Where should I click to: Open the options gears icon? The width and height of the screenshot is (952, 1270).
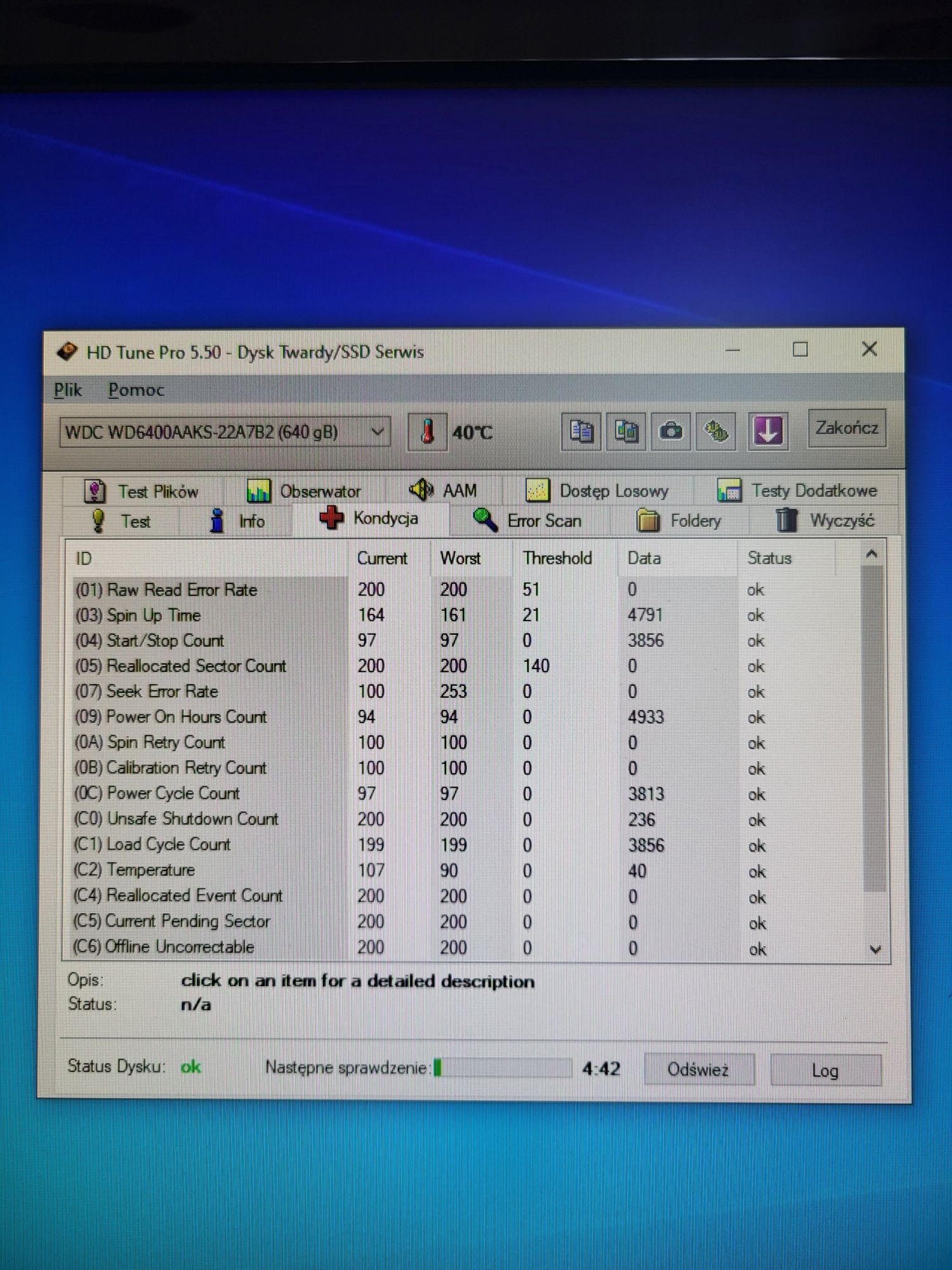click(x=717, y=432)
